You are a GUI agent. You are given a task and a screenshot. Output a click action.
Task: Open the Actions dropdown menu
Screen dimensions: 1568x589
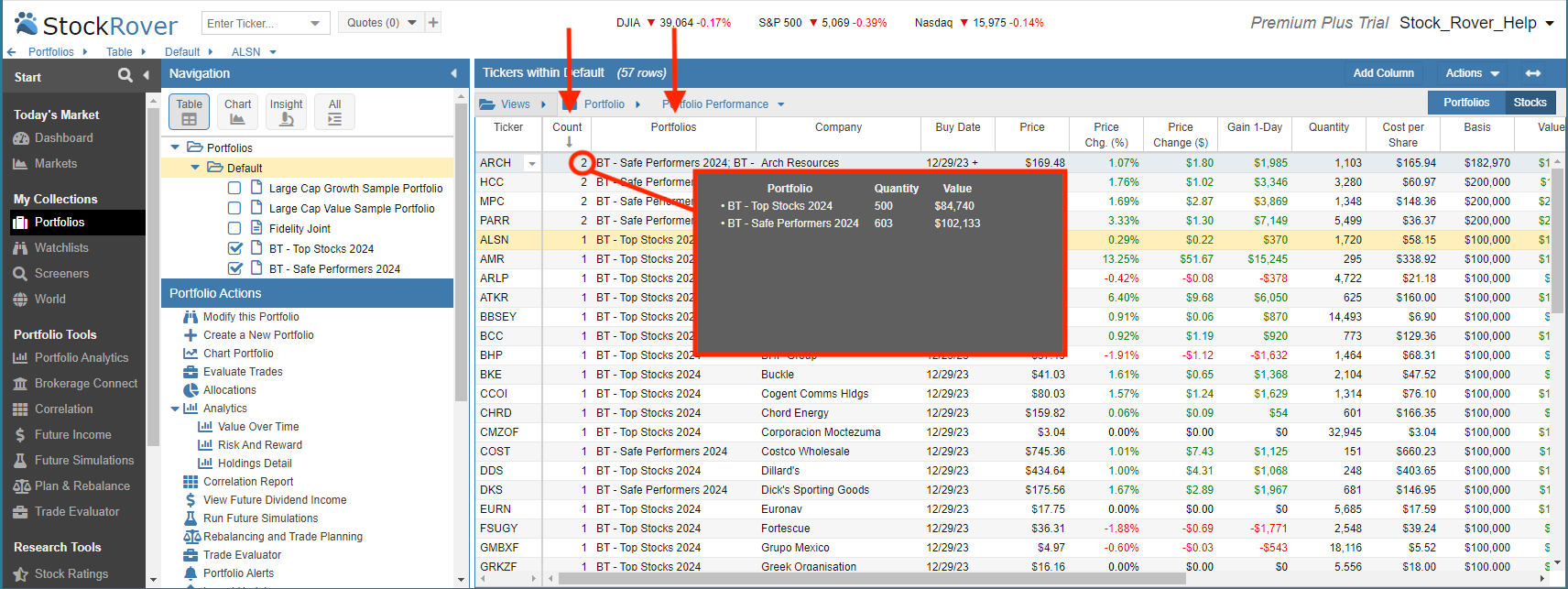(1473, 73)
